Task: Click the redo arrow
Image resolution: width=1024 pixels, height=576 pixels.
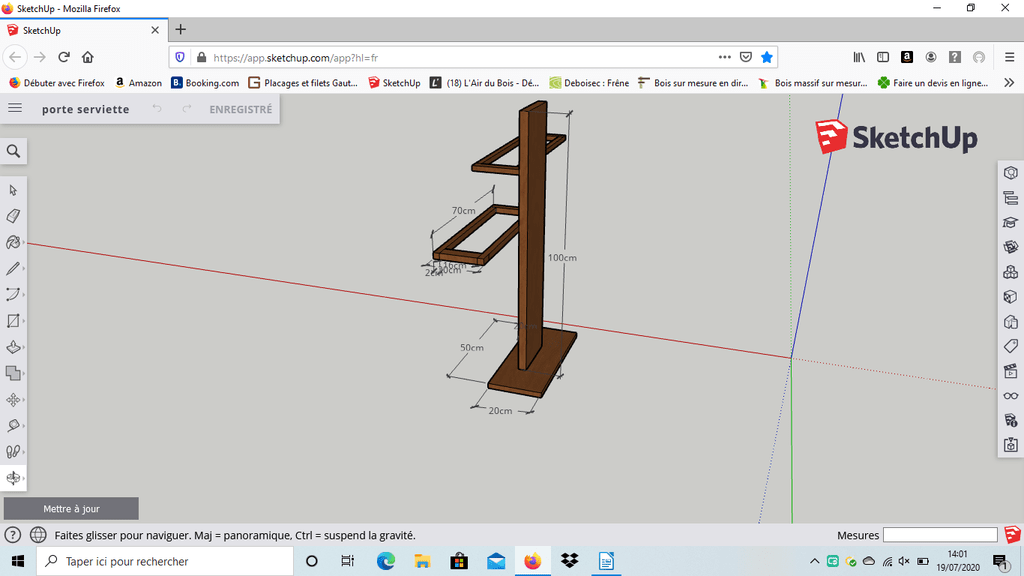Action: [187, 108]
